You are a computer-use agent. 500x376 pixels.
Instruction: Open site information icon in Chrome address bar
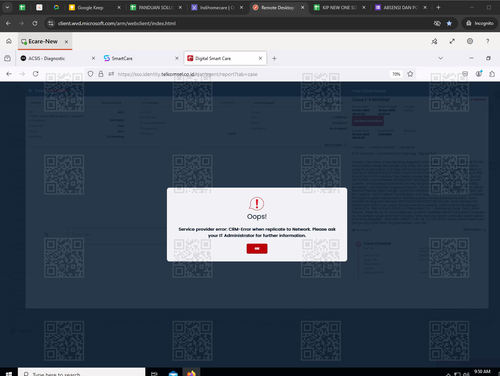[51, 23]
